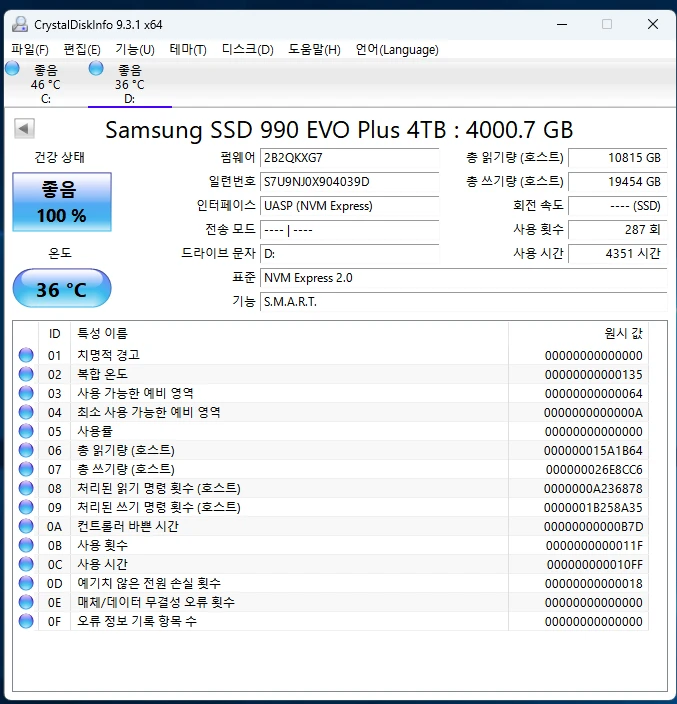Click the status orb for row 04

point(26,412)
